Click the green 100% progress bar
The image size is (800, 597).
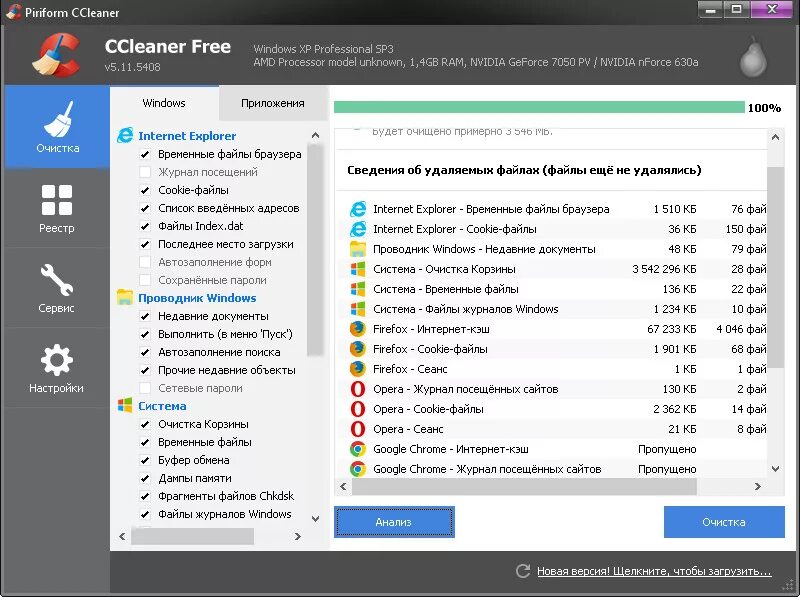(x=539, y=107)
